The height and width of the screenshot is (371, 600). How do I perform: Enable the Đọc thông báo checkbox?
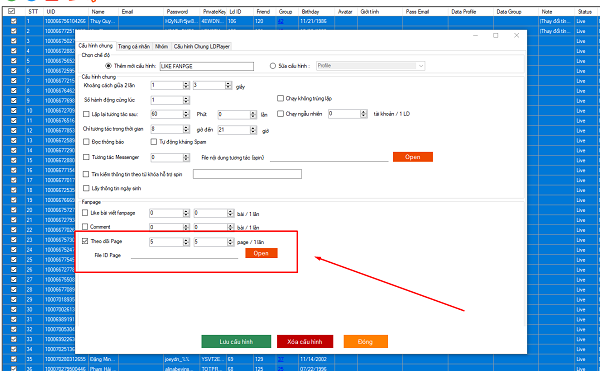pyautogui.click(x=86, y=142)
